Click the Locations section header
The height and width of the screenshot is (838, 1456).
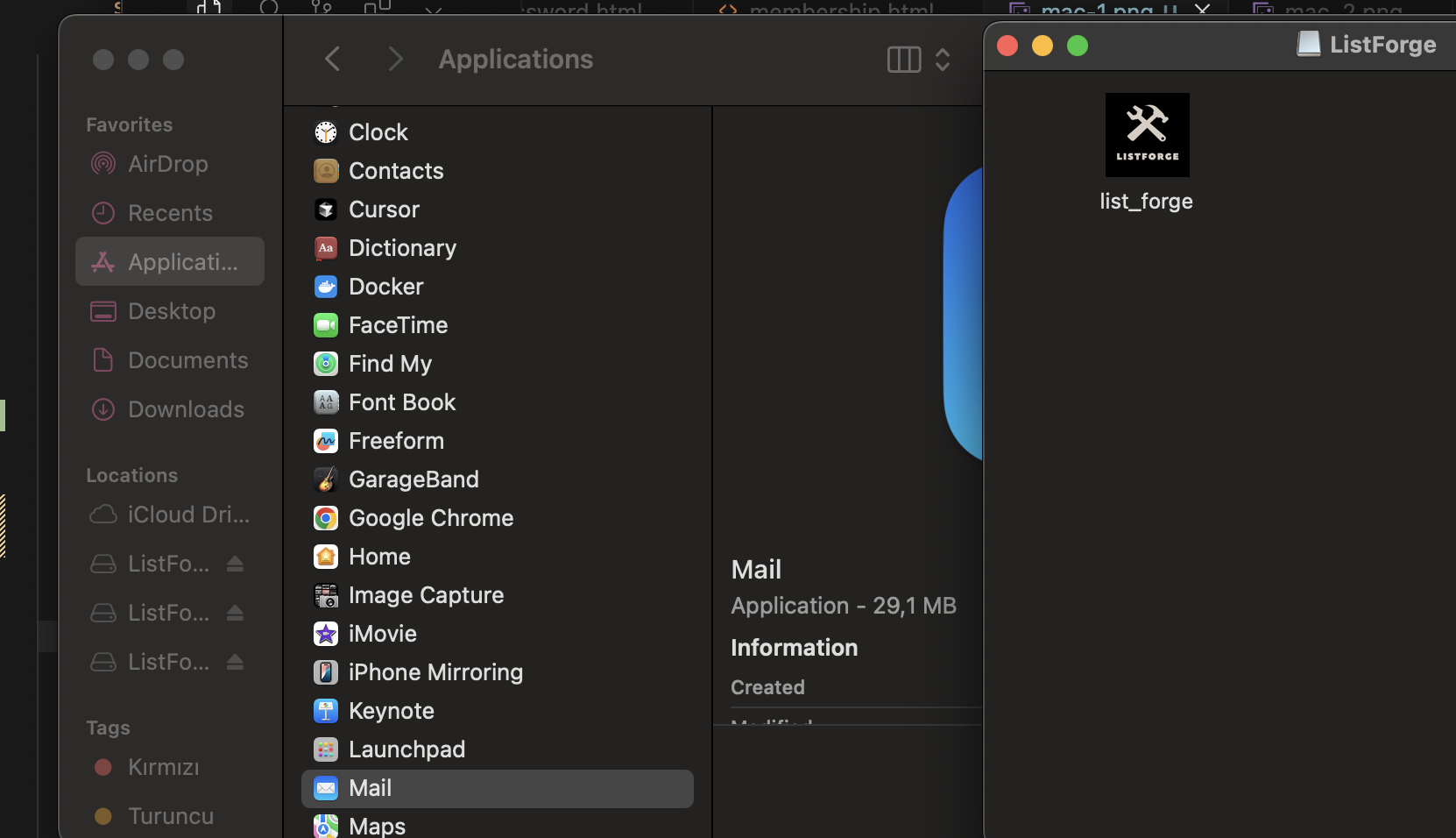click(132, 475)
